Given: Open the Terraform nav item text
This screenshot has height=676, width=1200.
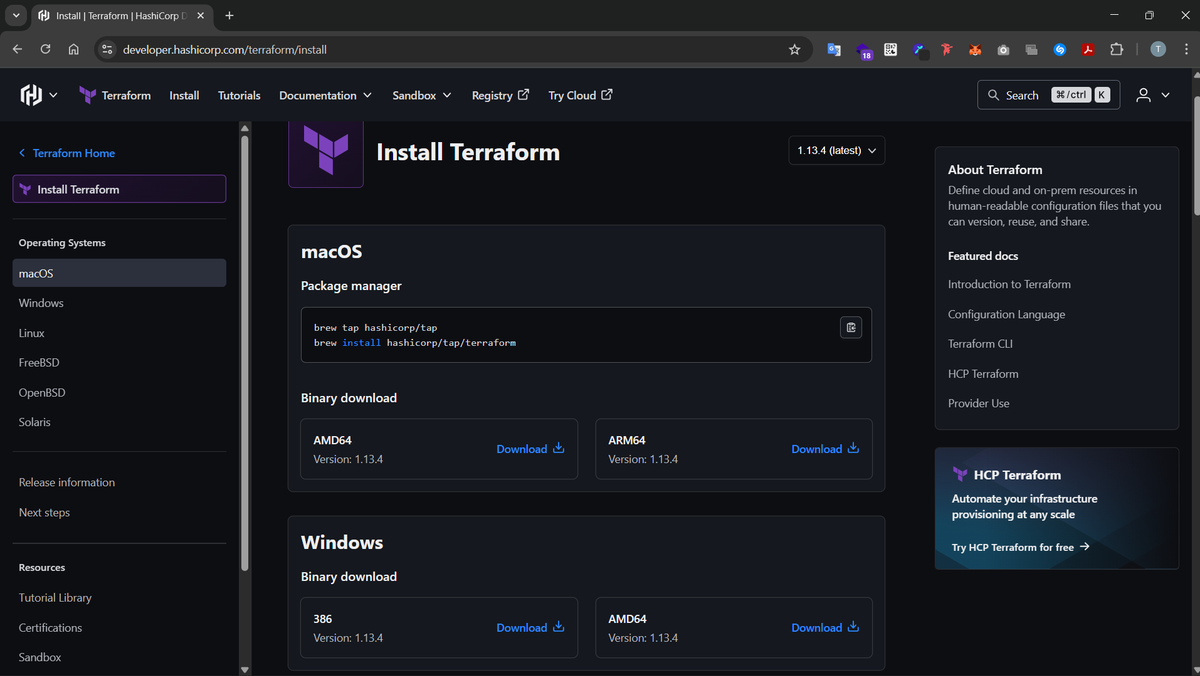Looking at the screenshot, I should coord(126,95).
